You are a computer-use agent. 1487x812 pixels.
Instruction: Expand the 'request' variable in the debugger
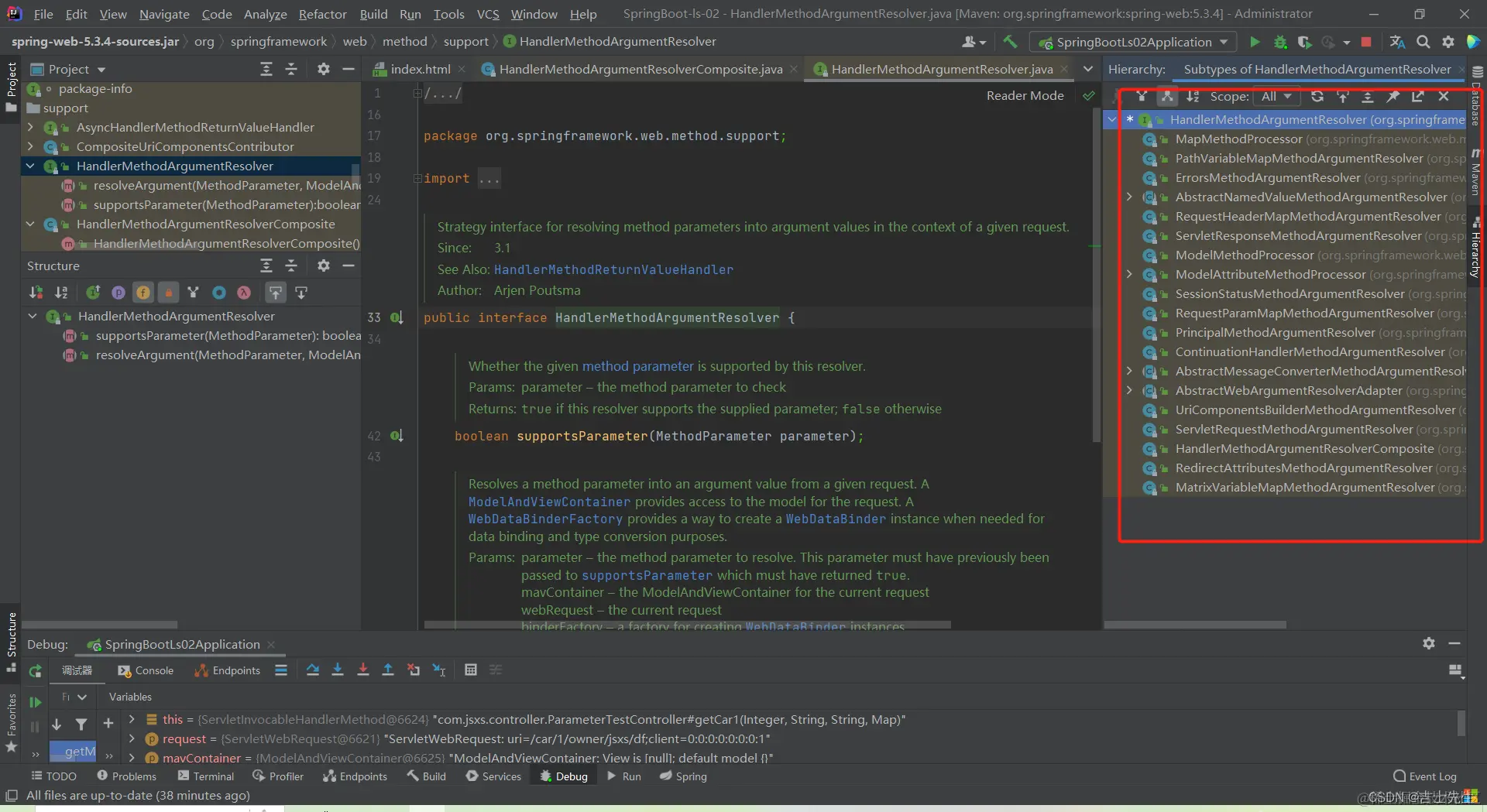pyautogui.click(x=132, y=738)
